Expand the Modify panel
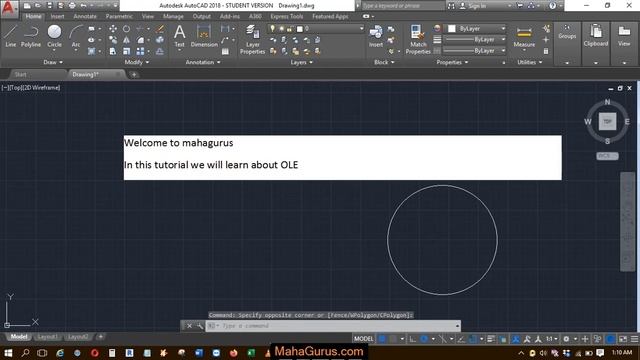 [x=137, y=62]
